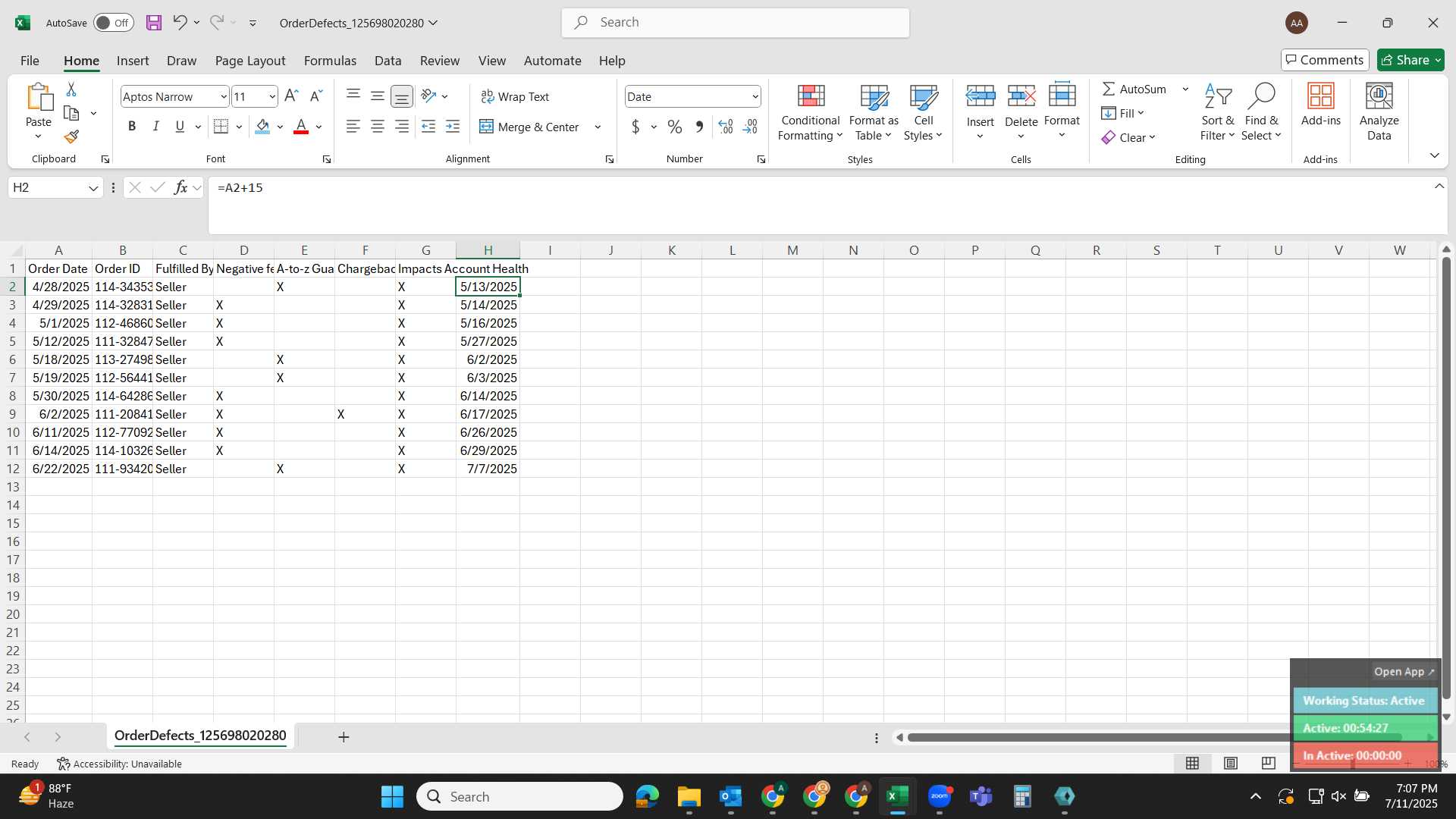Toggle Align Right horizontal alignment
Image resolution: width=1456 pixels, height=819 pixels.
402,127
